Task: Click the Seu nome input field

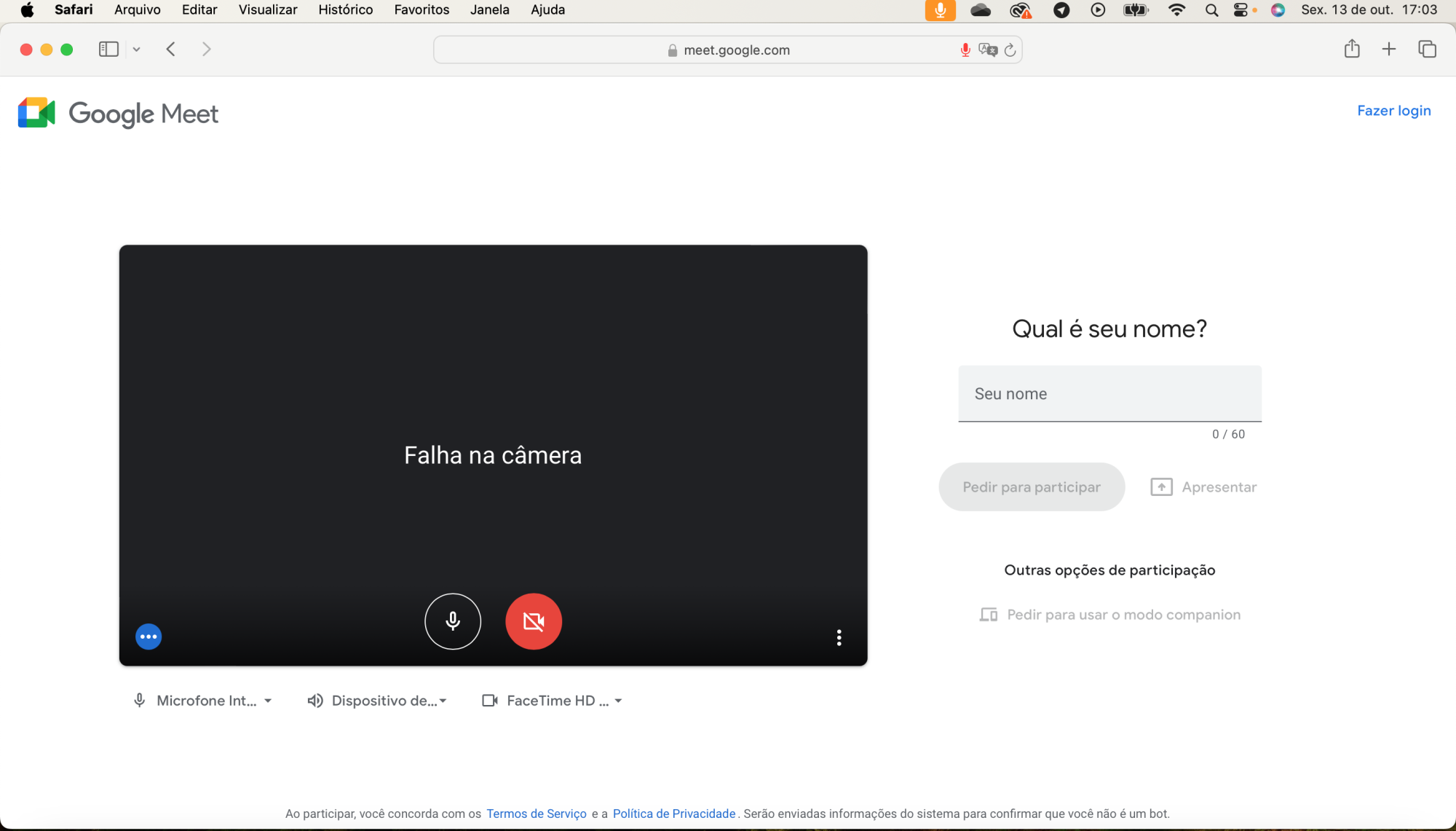Action: coord(1109,394)
